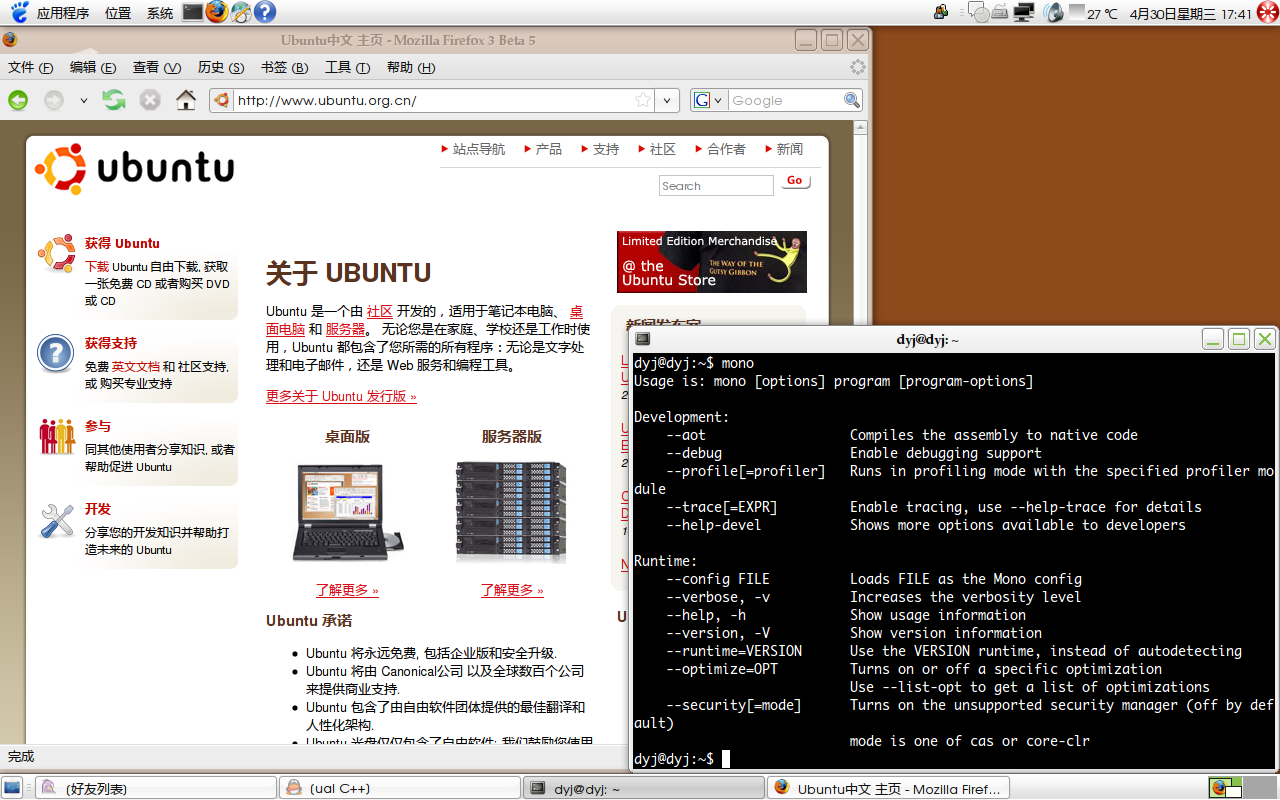Click the 27 ℃ weather applet
Viewport: 1280px width, 800px height.
tap(1093, 13)
